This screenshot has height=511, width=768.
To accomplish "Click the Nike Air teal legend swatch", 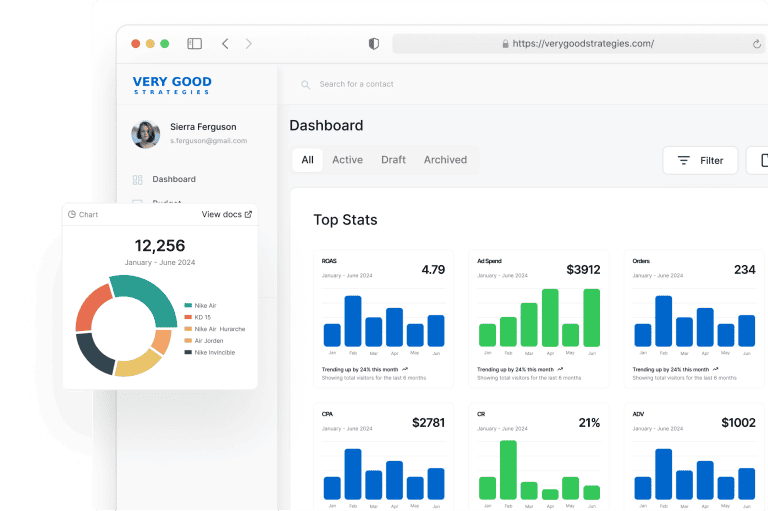I will (x=188, y=305).
